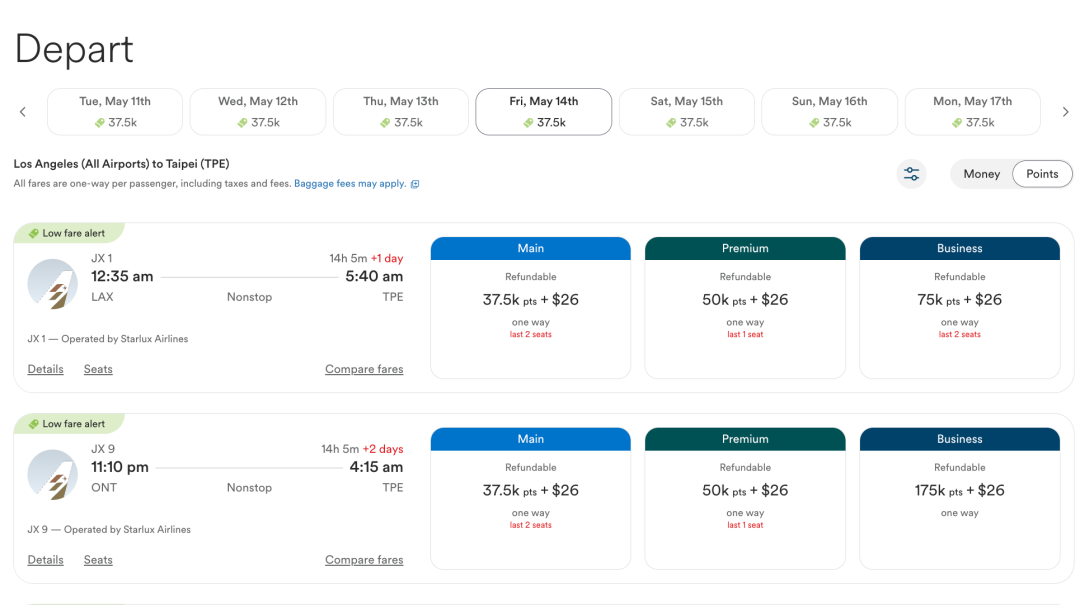This screenshot has height=605, width=1080.
Task: Select Sun, May 16th date tab
Action: [829, 112]
